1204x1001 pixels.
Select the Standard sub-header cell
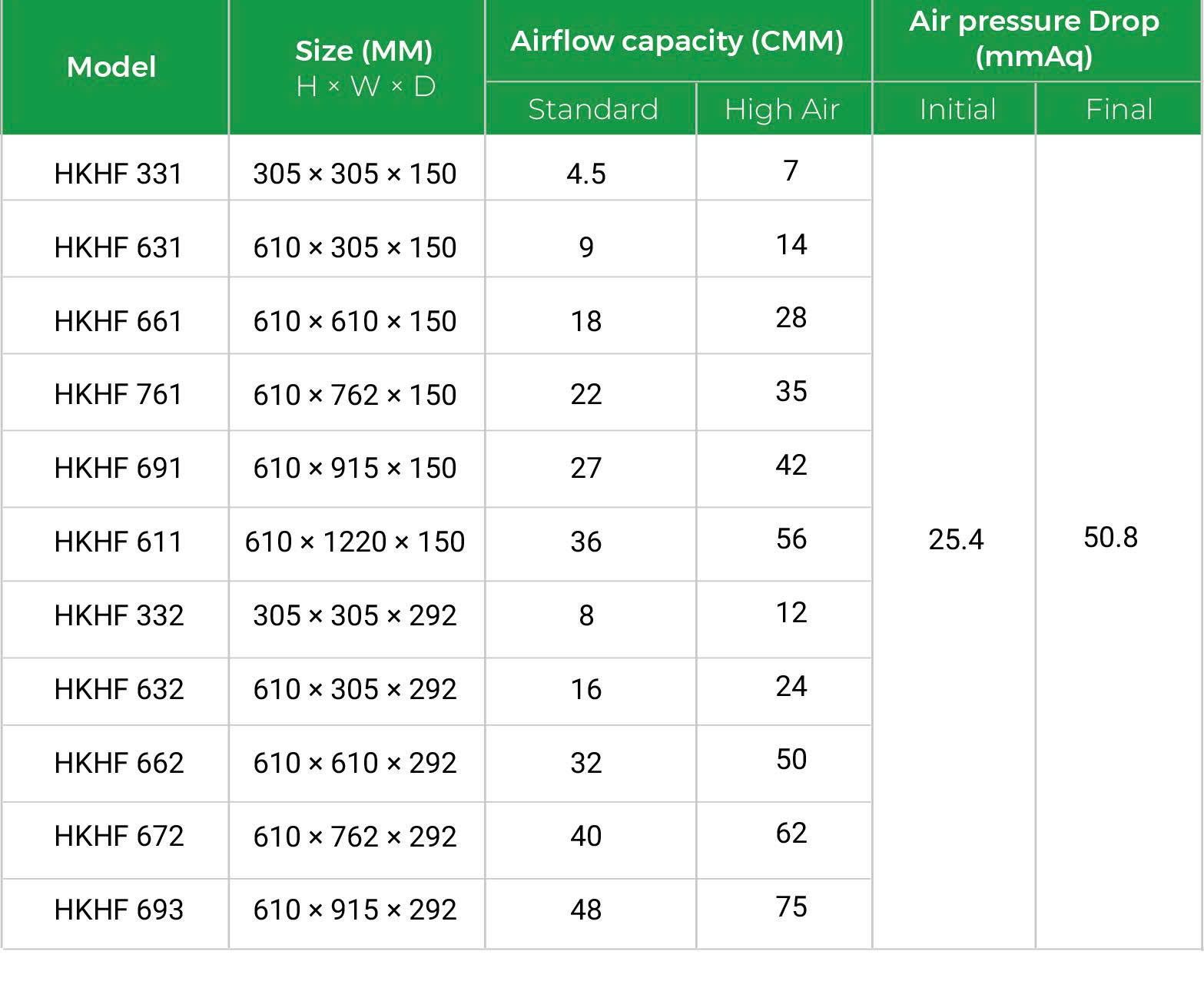[x=592, y=109]
